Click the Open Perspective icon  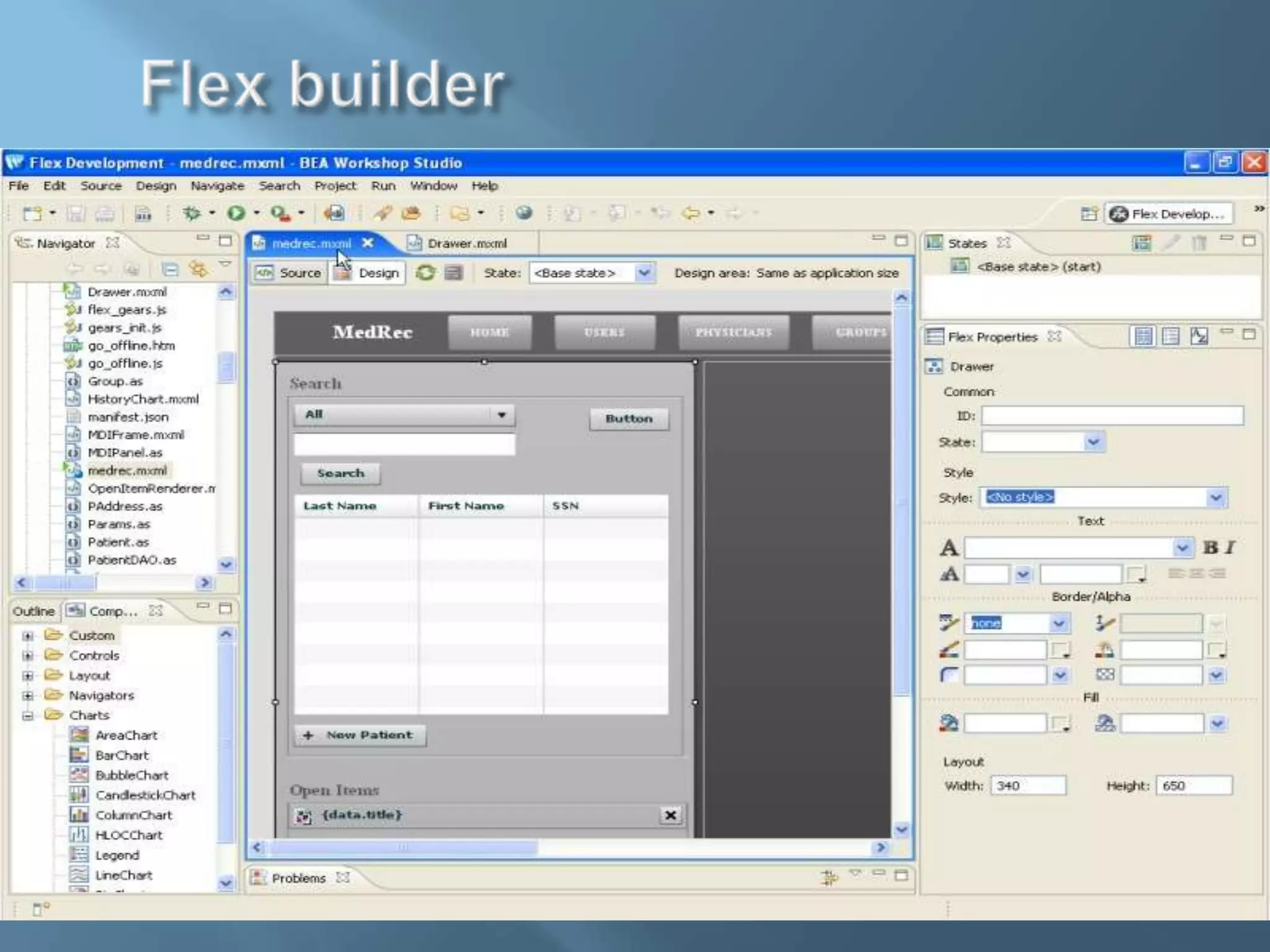tap(1089, 214)
